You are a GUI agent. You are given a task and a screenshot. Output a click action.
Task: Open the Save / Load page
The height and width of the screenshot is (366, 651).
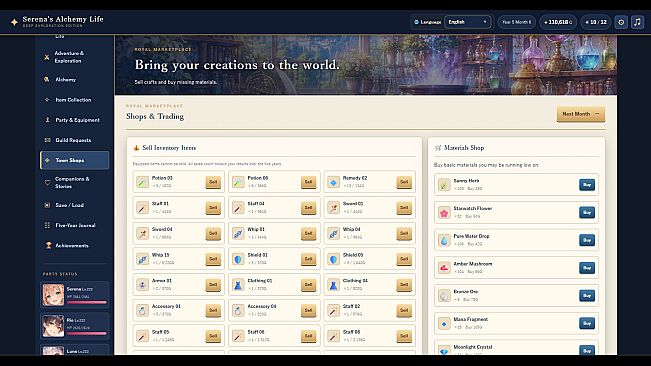(75, 205)
